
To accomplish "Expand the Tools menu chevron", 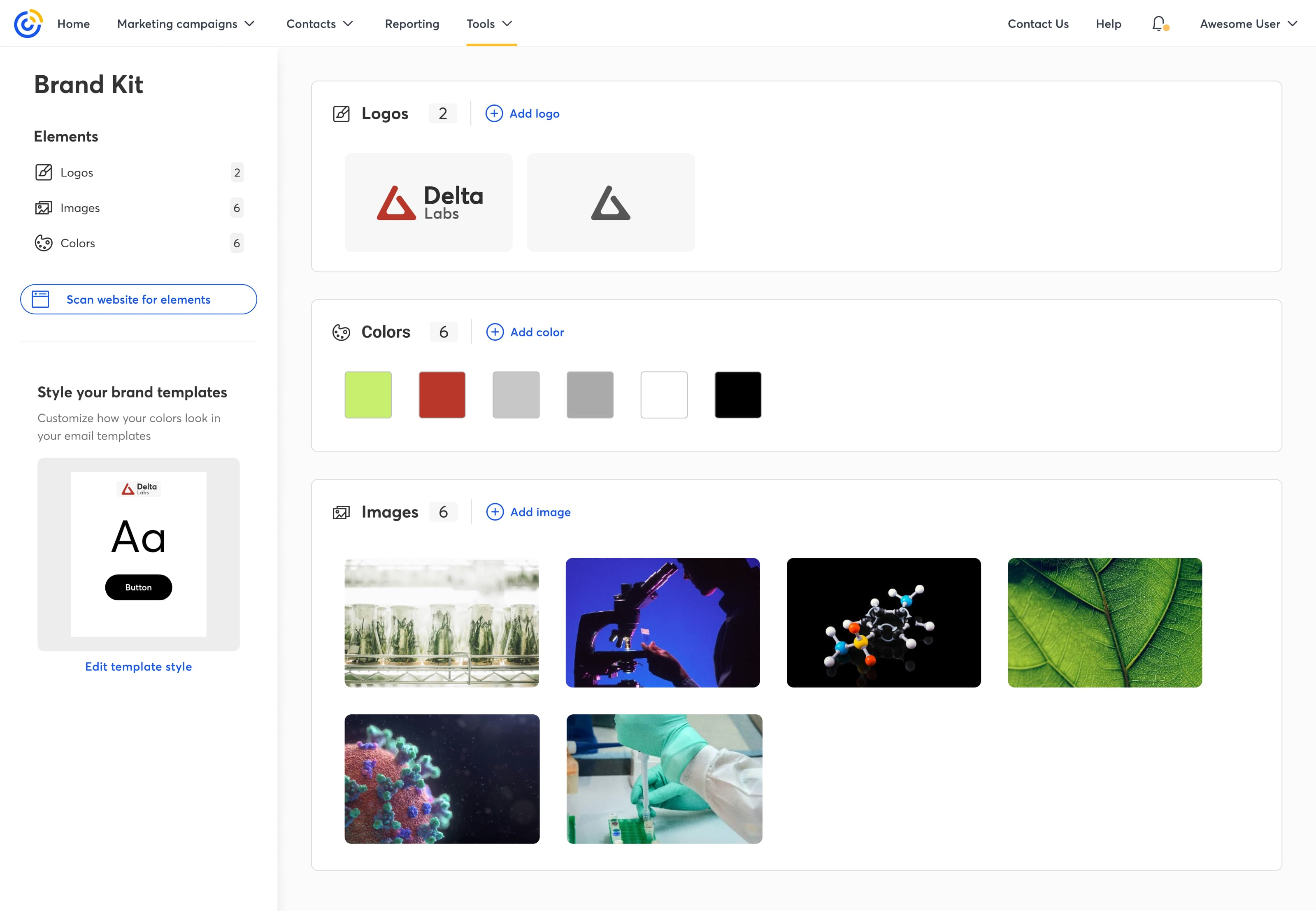I will 507,23.
